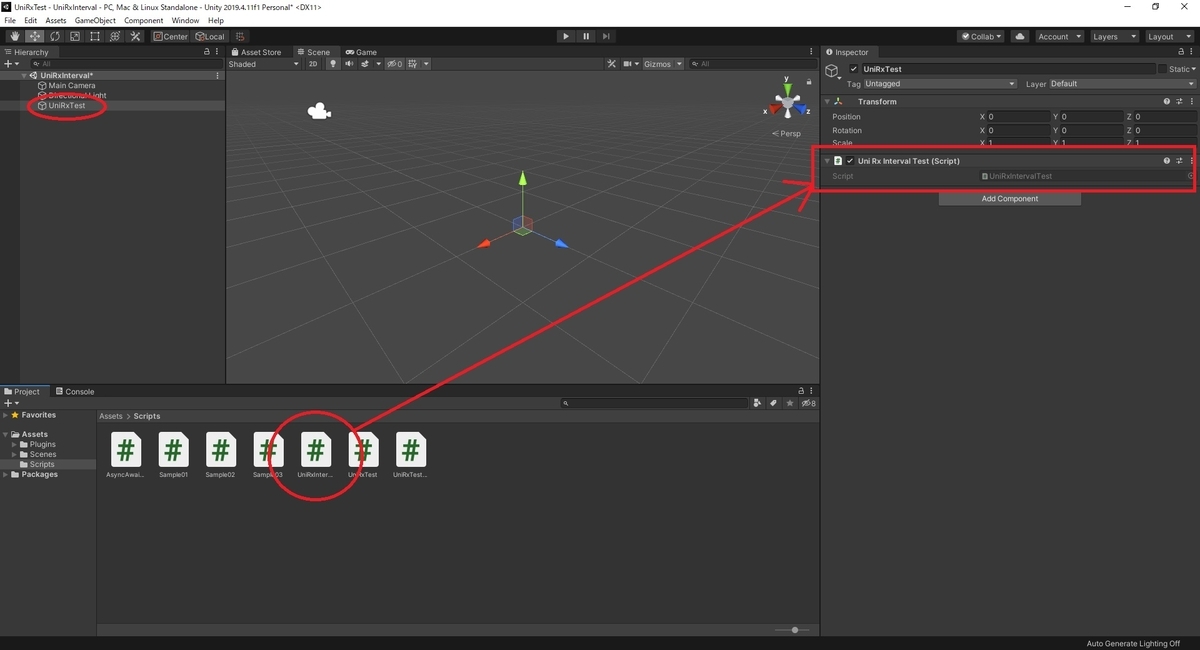
Task: Select the Rect tool
Action: tap(94, 36)
